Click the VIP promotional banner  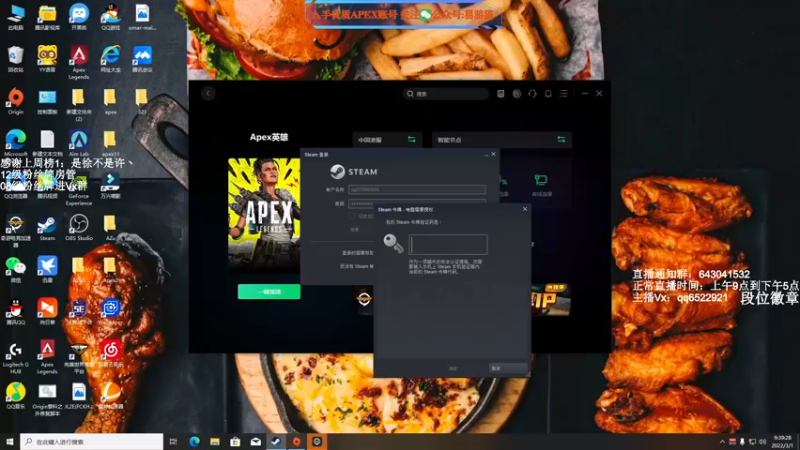[x=550, y=299]
